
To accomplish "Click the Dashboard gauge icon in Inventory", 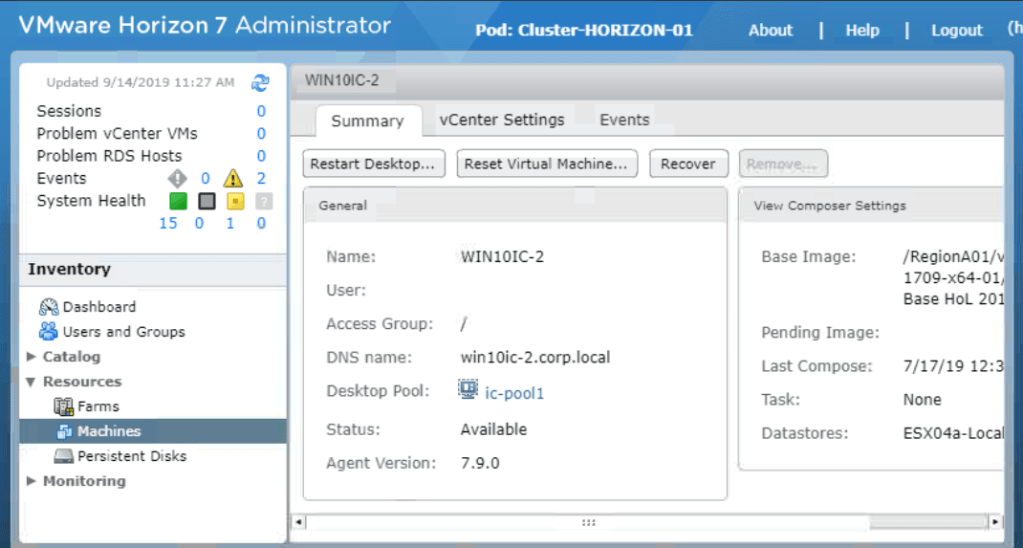I will point(49,307).
